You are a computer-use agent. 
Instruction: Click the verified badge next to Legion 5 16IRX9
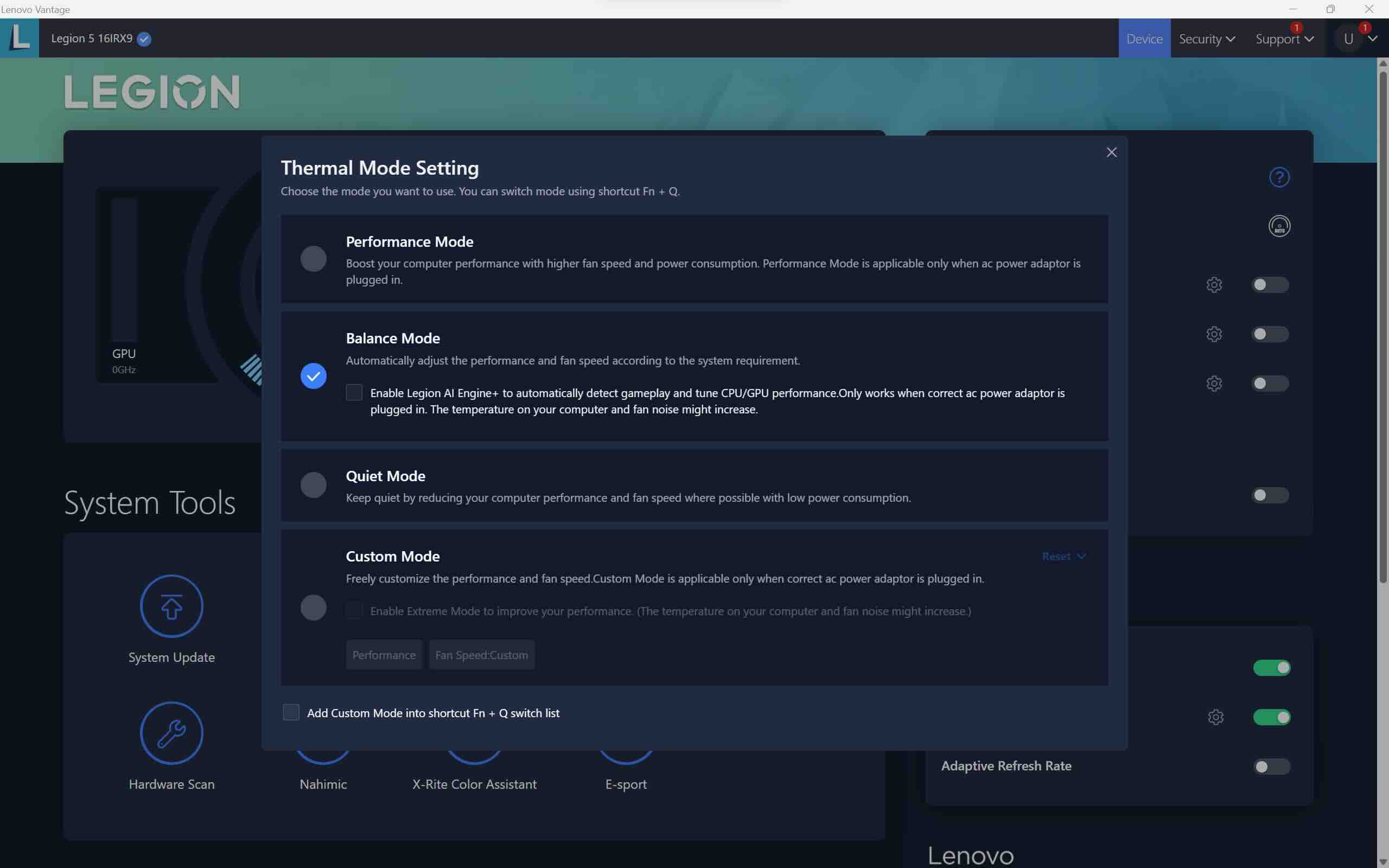pos(145,39)
